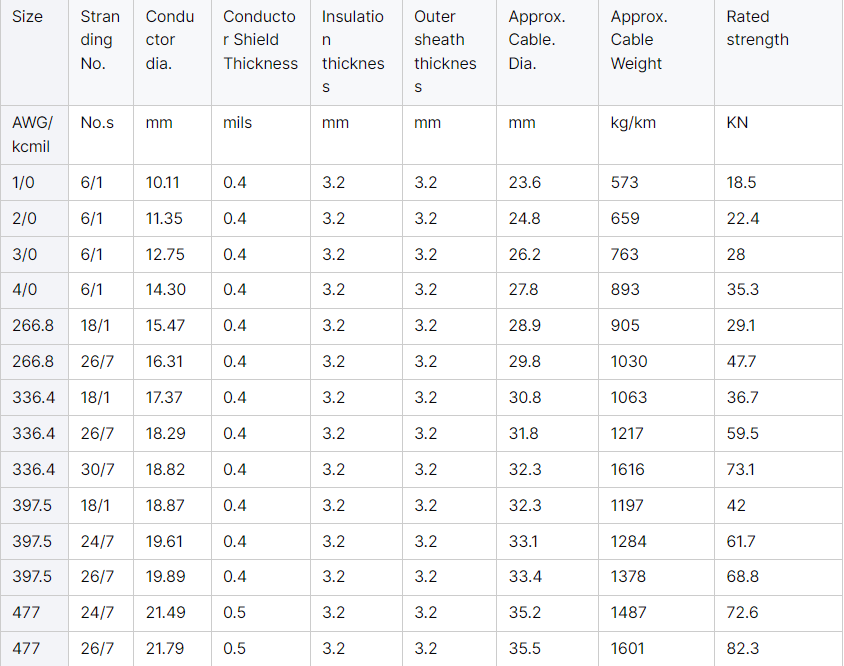Viewport: 844px width, 666px height.
Task: Click the 4/0 size cell
Action: point(25,290)
